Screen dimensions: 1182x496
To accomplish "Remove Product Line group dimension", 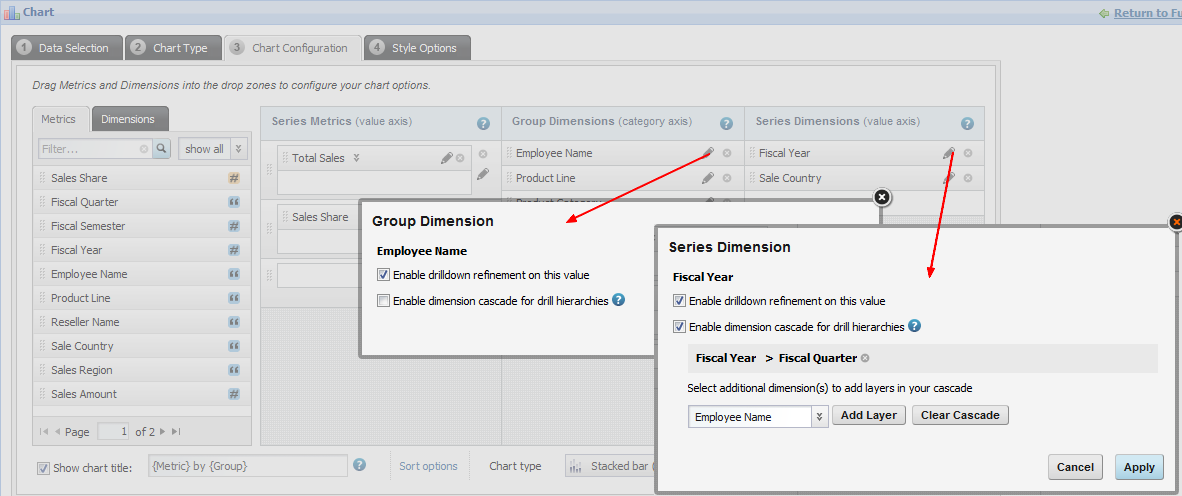I will 727,178.
